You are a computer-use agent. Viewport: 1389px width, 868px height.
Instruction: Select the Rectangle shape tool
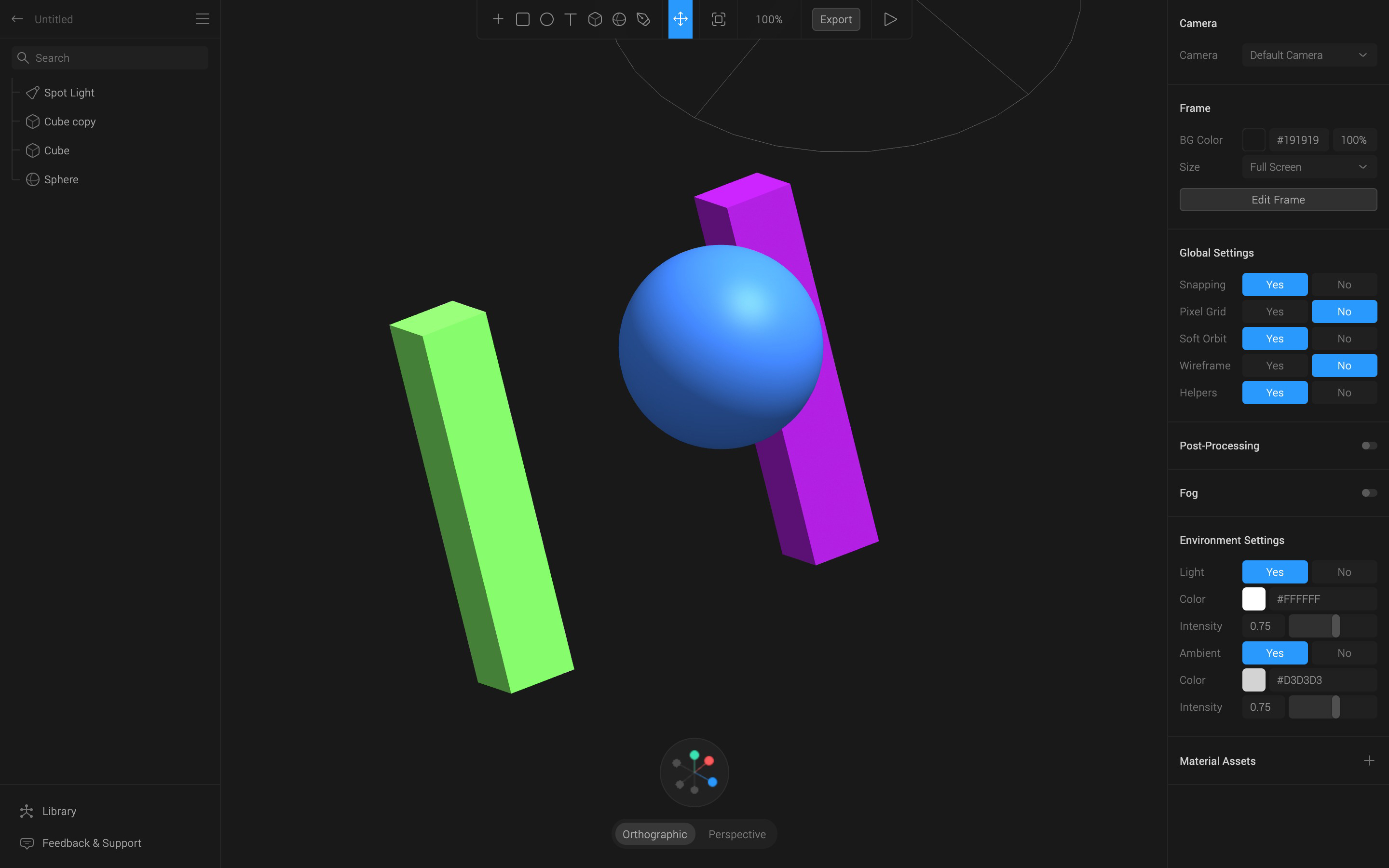(522, 19)
